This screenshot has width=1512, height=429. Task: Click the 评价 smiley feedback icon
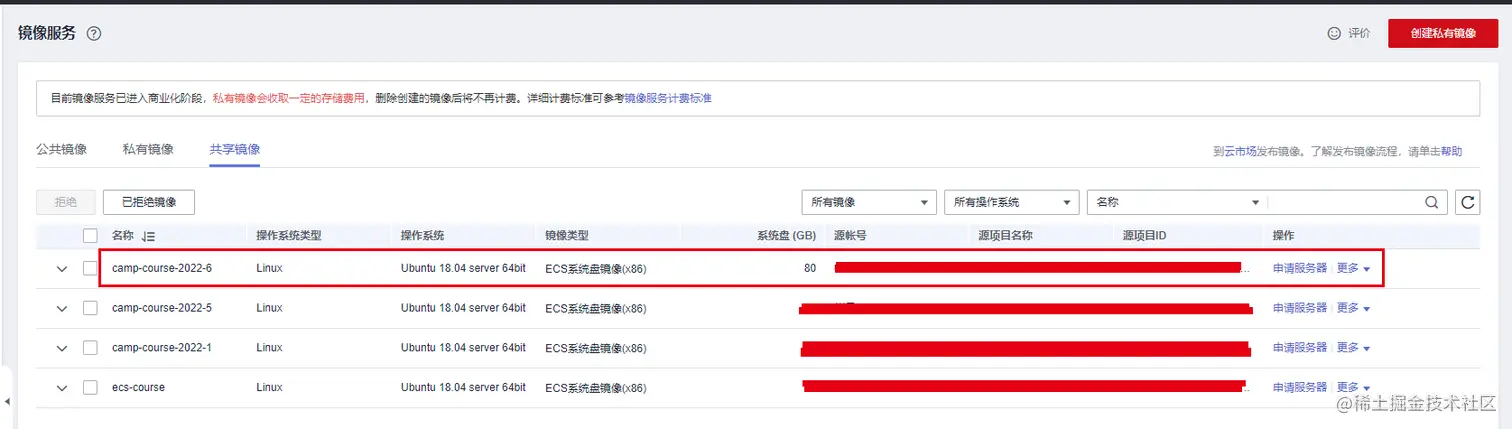(x=1333, y=33)
